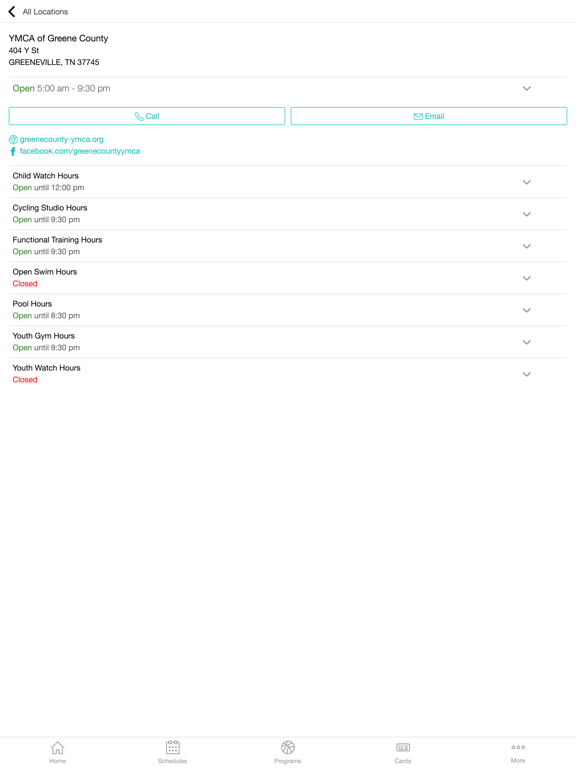Open greenecounty-ymca.org website link
This screenshot has width=576, height=768.
click(x=62, y=139)
